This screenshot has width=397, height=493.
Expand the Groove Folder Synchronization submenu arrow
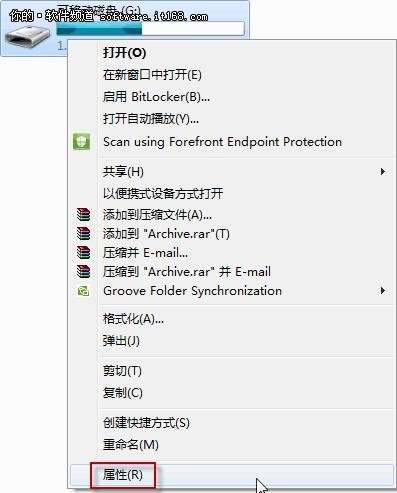tap(383, 291)
